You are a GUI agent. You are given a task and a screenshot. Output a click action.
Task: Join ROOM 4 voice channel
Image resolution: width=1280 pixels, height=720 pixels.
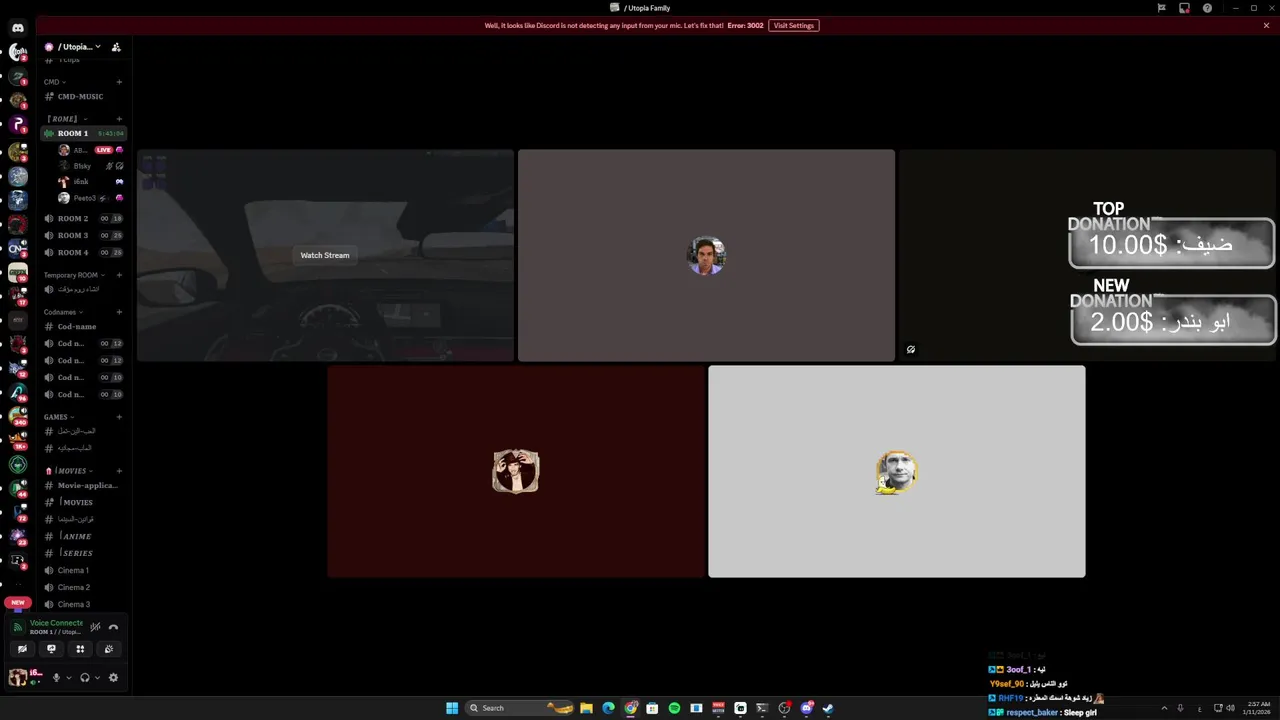pos(84,252)
